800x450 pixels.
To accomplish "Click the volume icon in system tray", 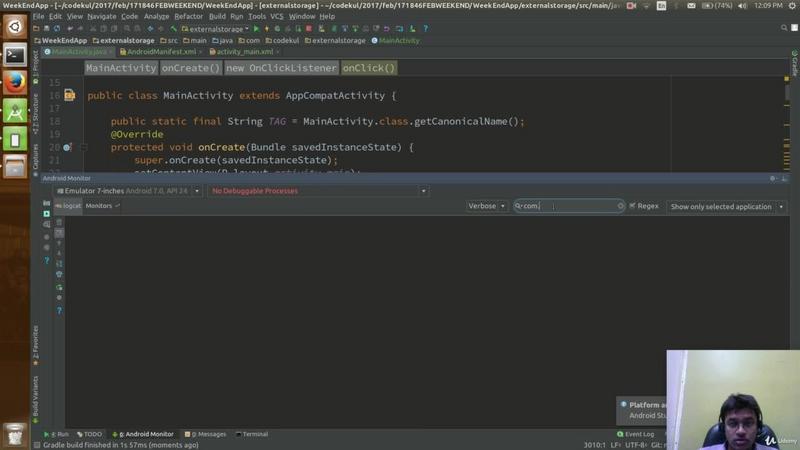I will click(742, 6).
